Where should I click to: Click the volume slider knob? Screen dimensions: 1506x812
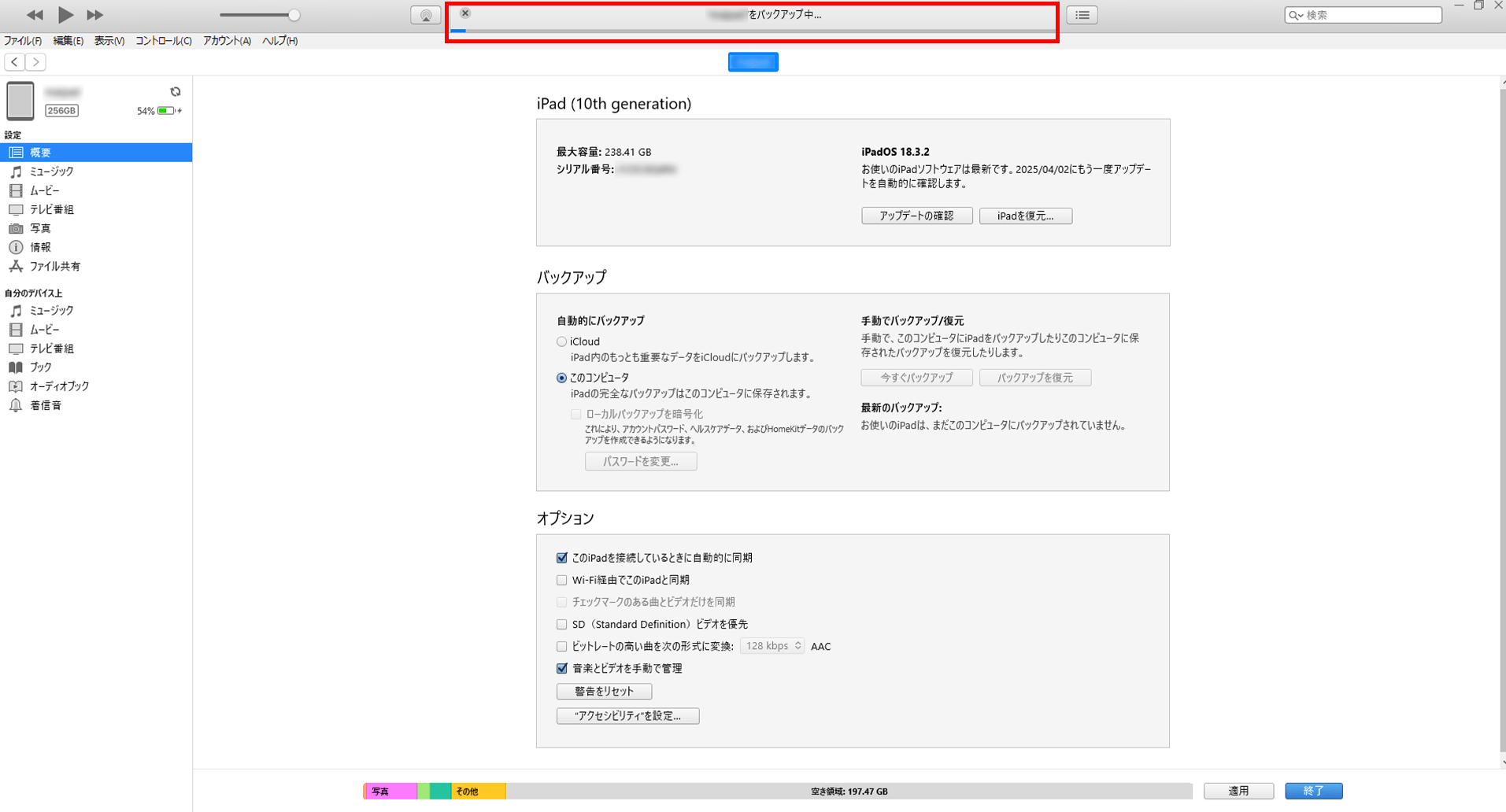point(294,15)
